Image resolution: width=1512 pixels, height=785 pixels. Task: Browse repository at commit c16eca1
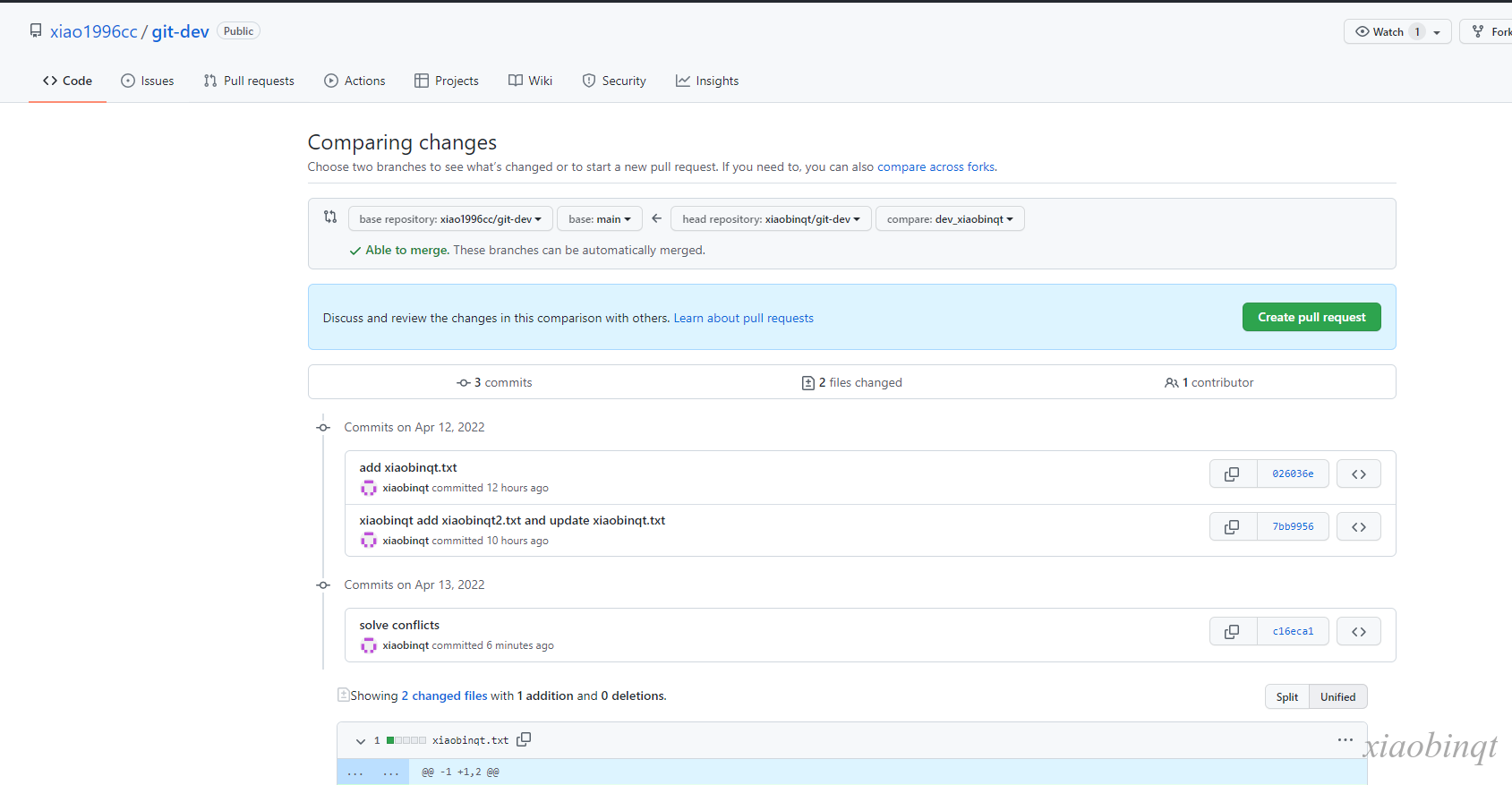[x=1359, y=631]
